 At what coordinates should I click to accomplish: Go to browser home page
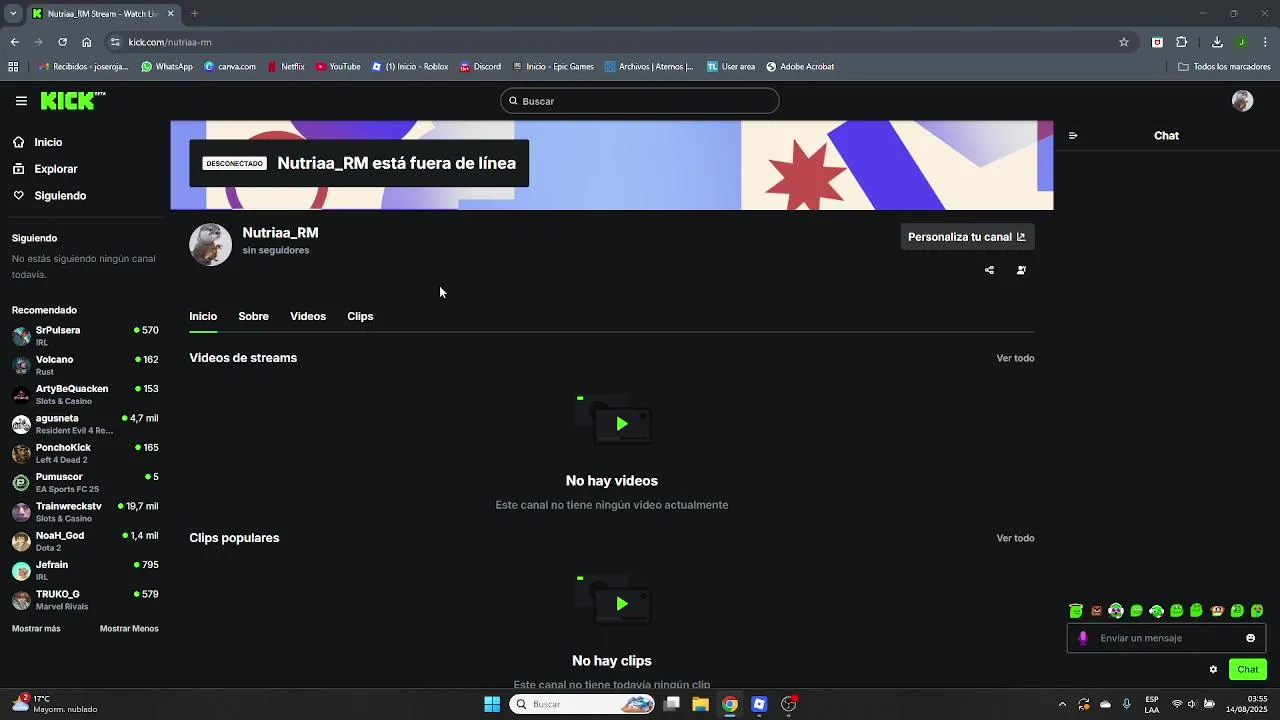(87, 42)
